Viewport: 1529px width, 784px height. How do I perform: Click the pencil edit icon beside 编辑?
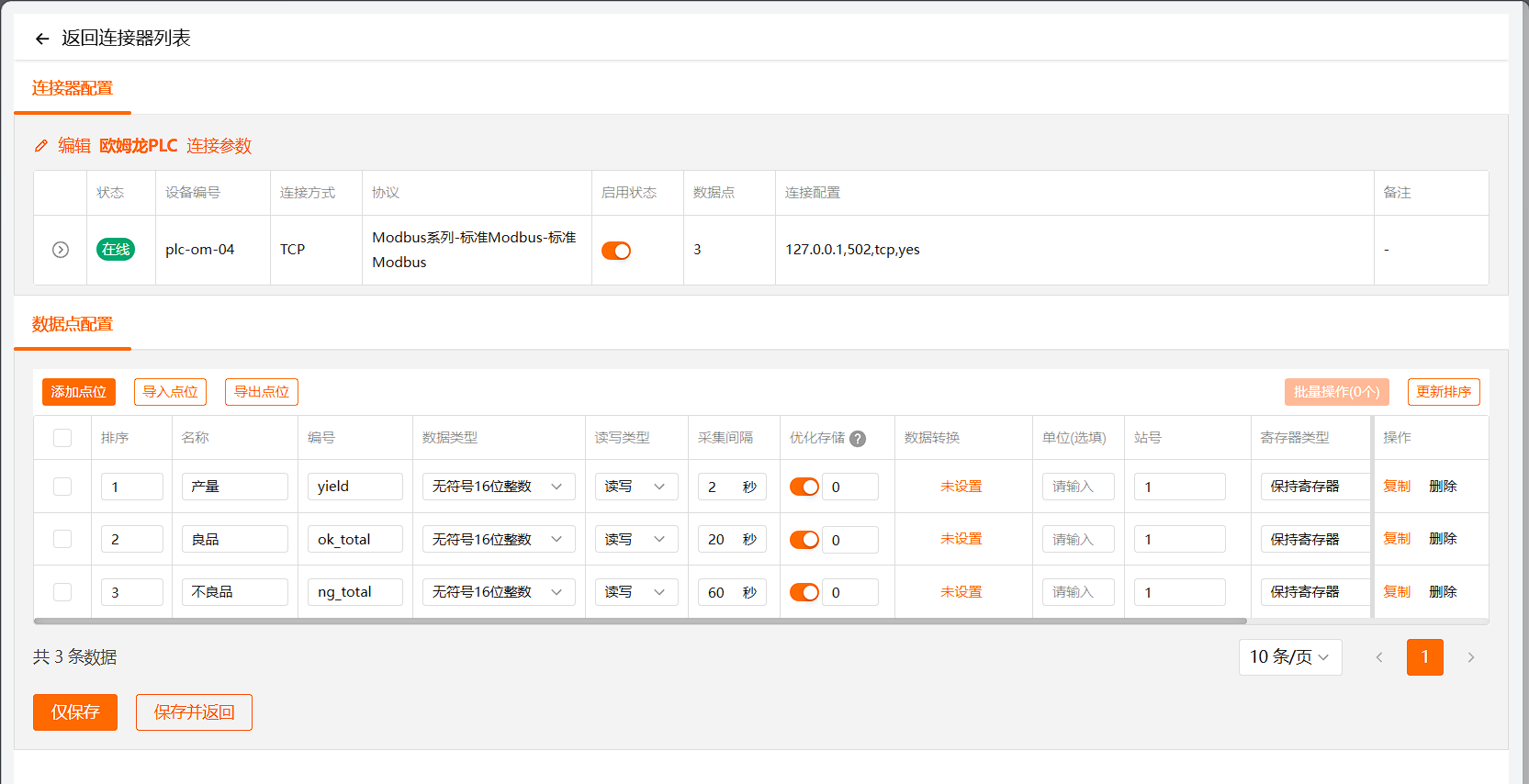(x=40, y=146)
